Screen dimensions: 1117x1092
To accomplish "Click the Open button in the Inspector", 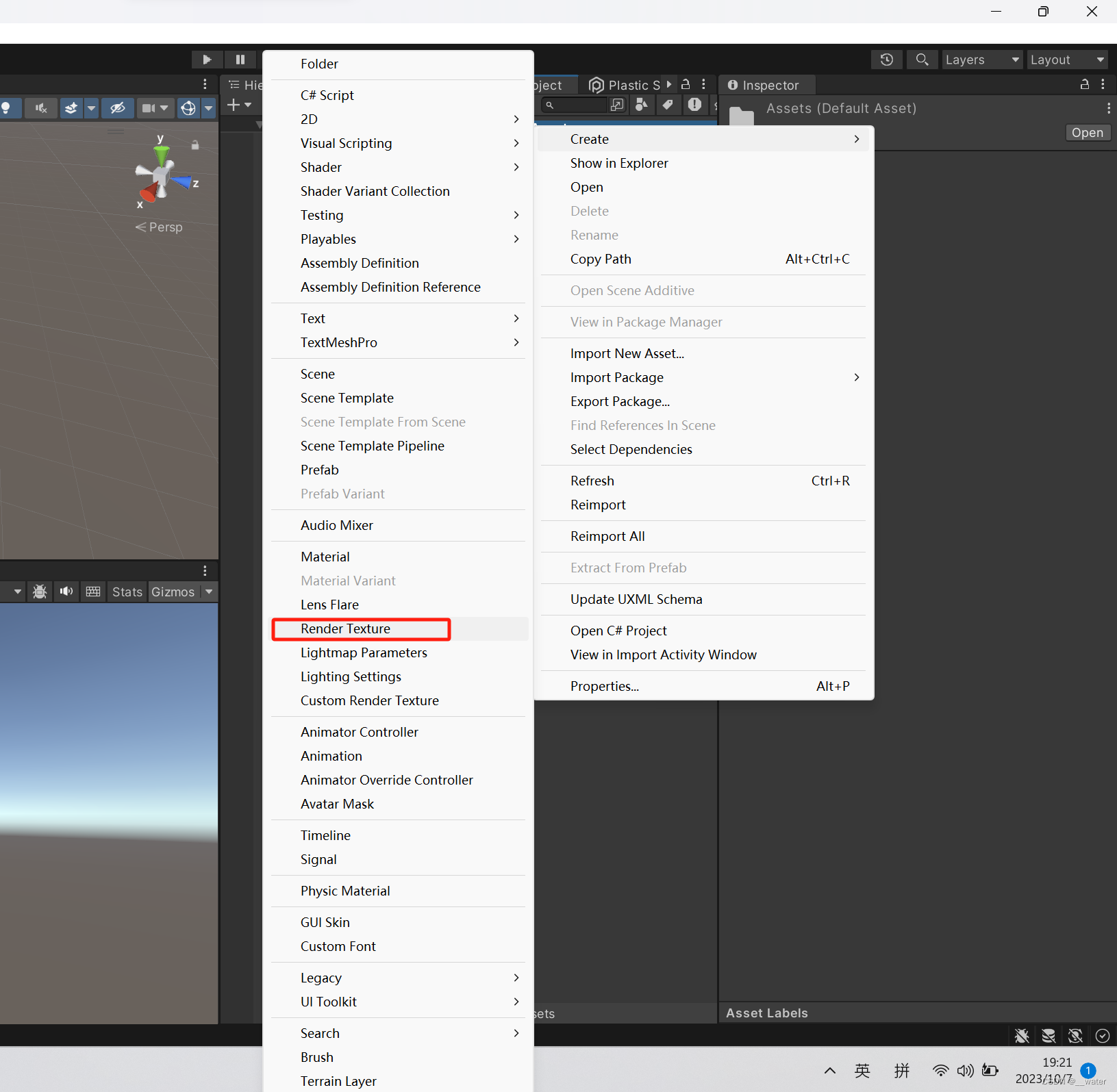I will [1088, 132].
